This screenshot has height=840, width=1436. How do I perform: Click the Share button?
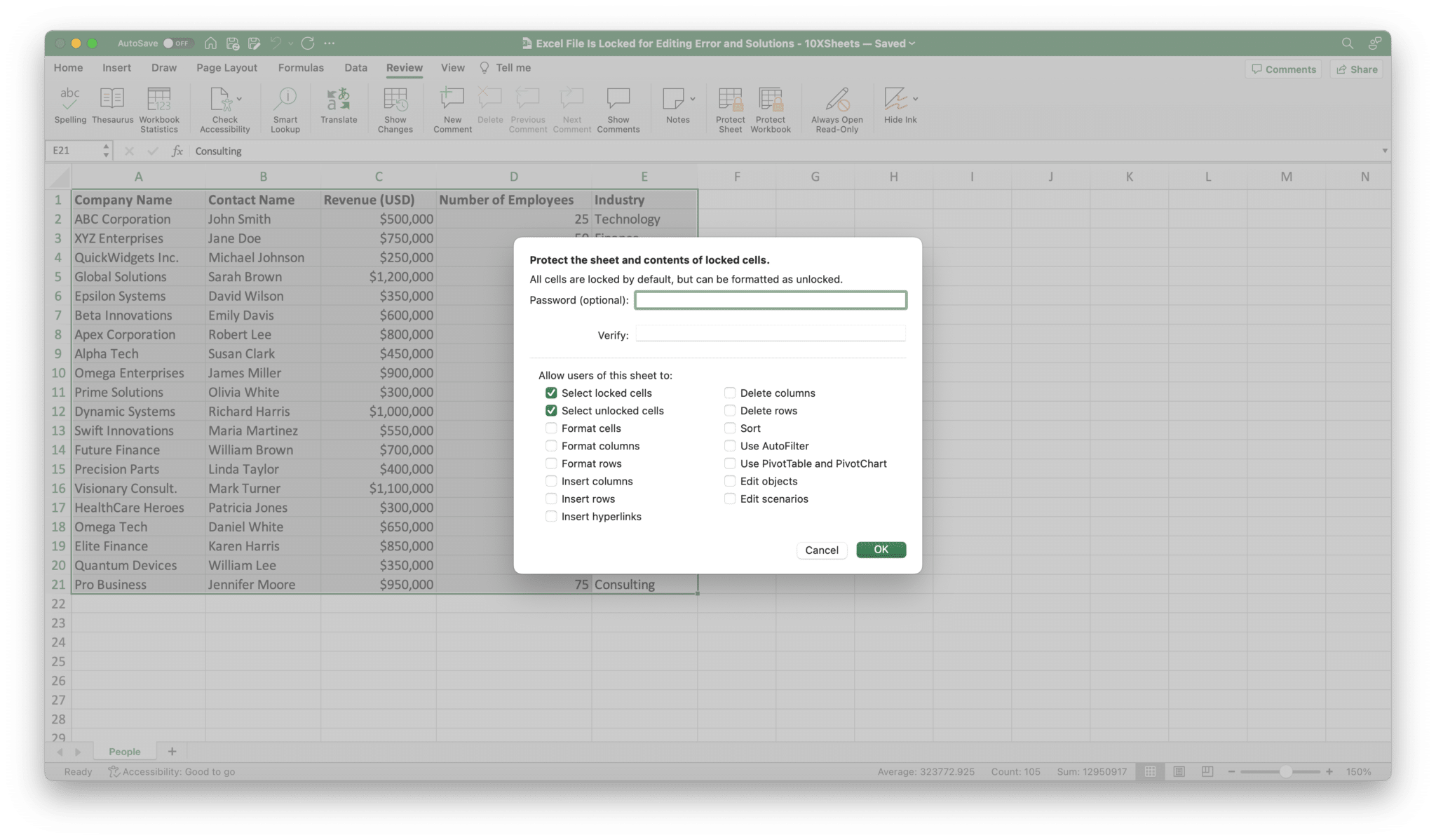pos(1357,69)
